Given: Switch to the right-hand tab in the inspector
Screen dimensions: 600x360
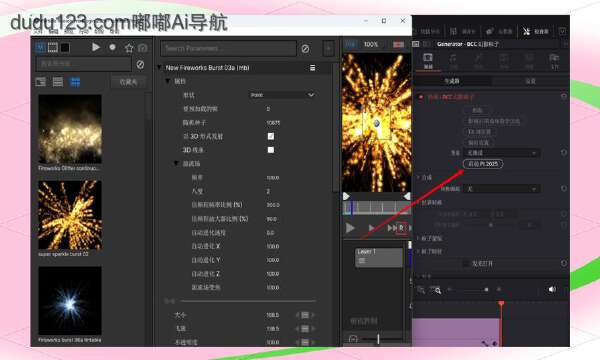Looking at the screenshot, I should (530, 81).
